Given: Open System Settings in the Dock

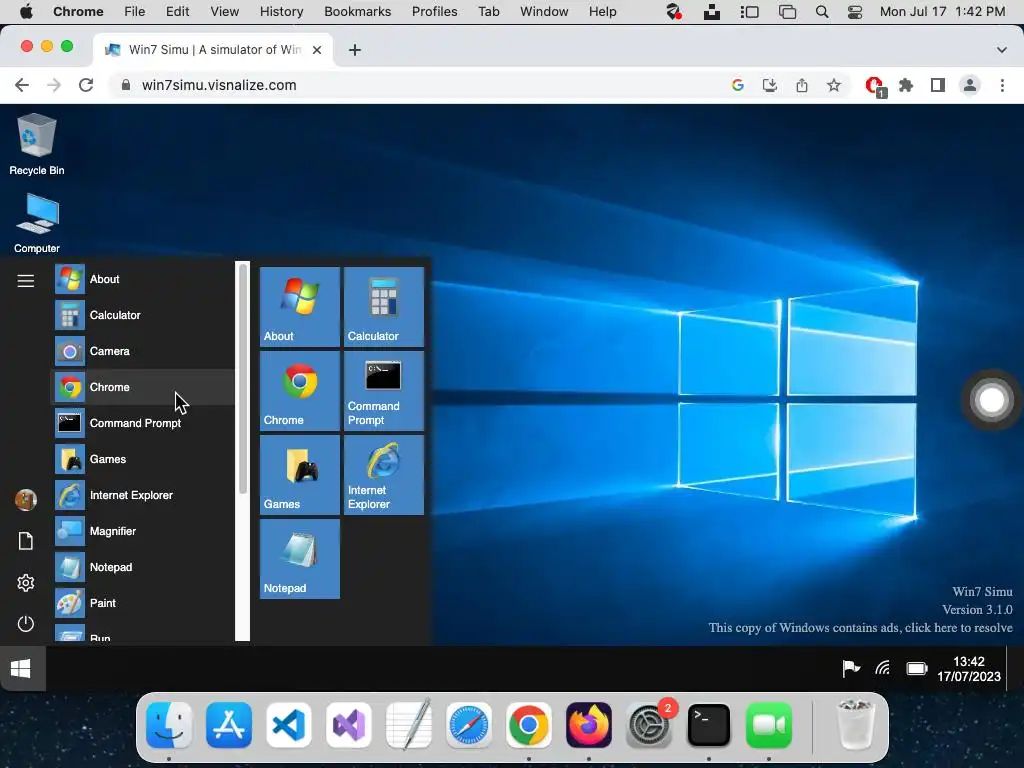Looking at the screenshot, I should (x=648, y=725).
